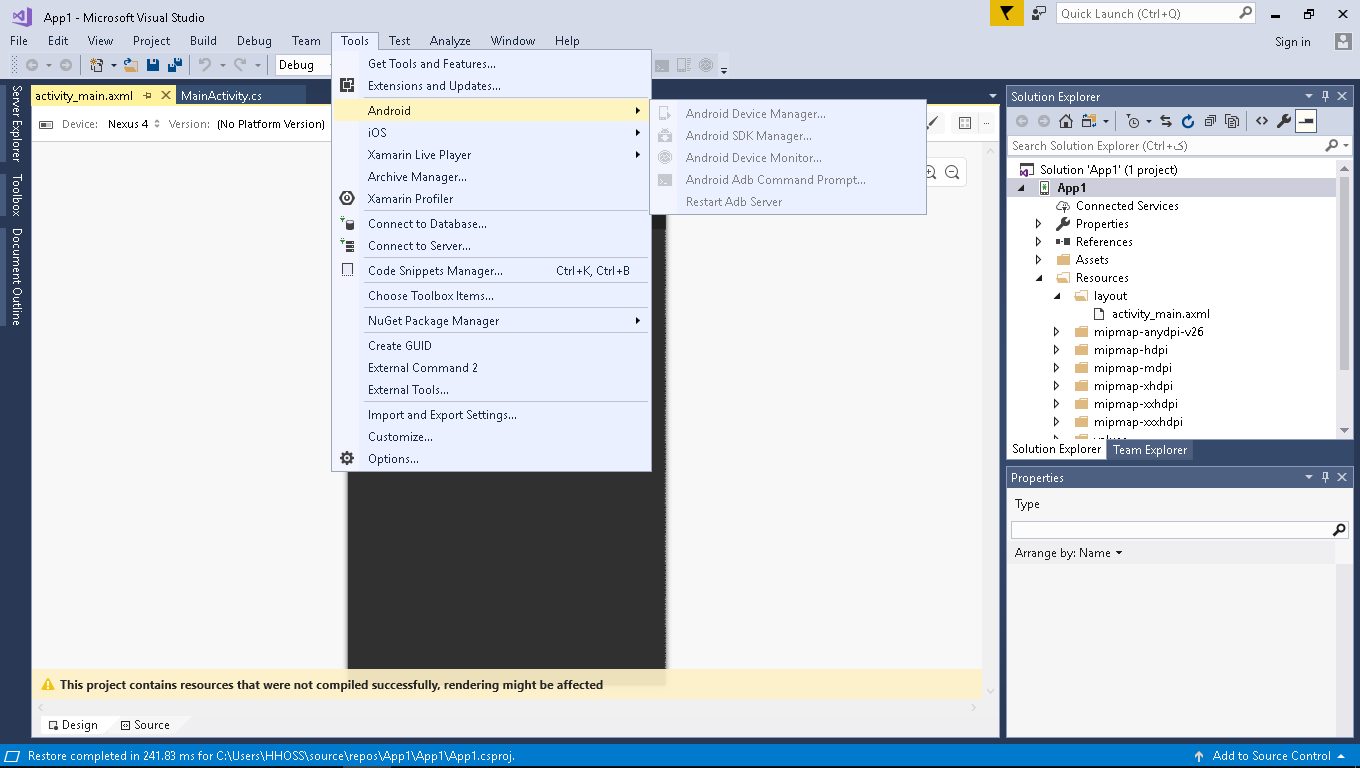Collapse the Resources folder
Image resolution: width=1360 pixels, height=768 pixels.
coord(1039,278)
